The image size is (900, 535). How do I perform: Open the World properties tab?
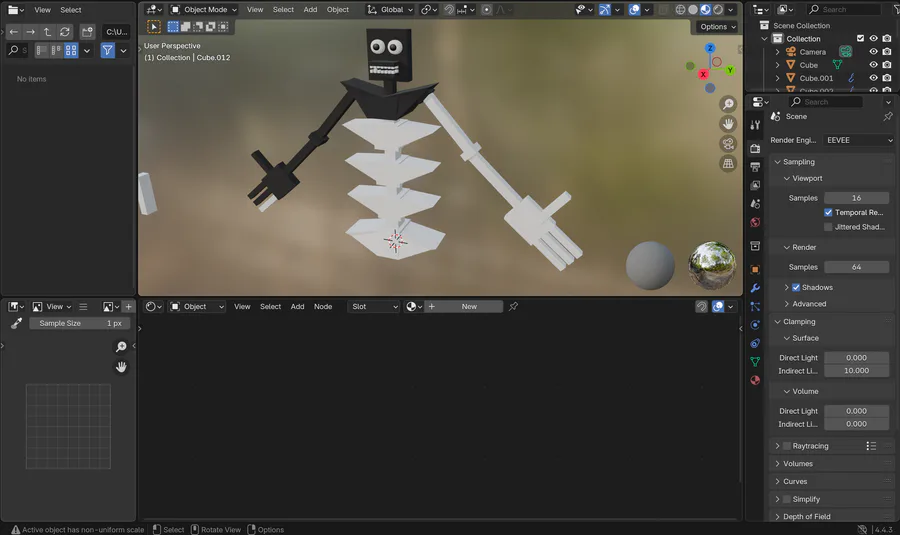755,222
